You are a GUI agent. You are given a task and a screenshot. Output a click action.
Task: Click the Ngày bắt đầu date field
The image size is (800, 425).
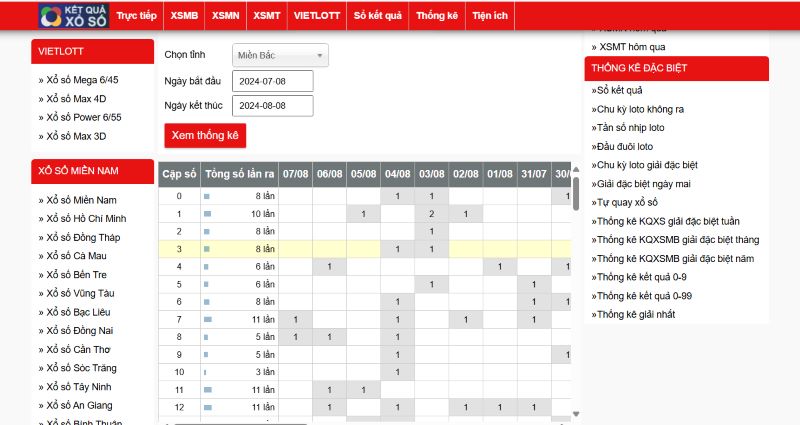[272, 81]
